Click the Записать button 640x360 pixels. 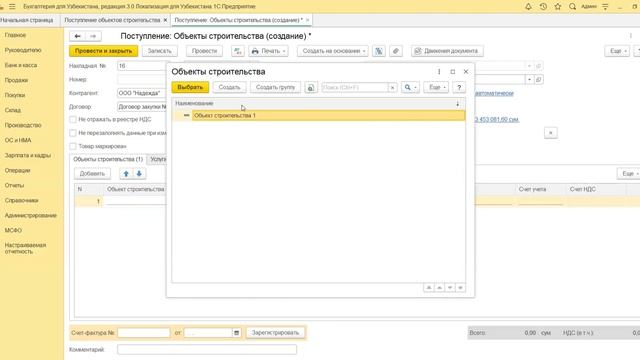[159, 51]
